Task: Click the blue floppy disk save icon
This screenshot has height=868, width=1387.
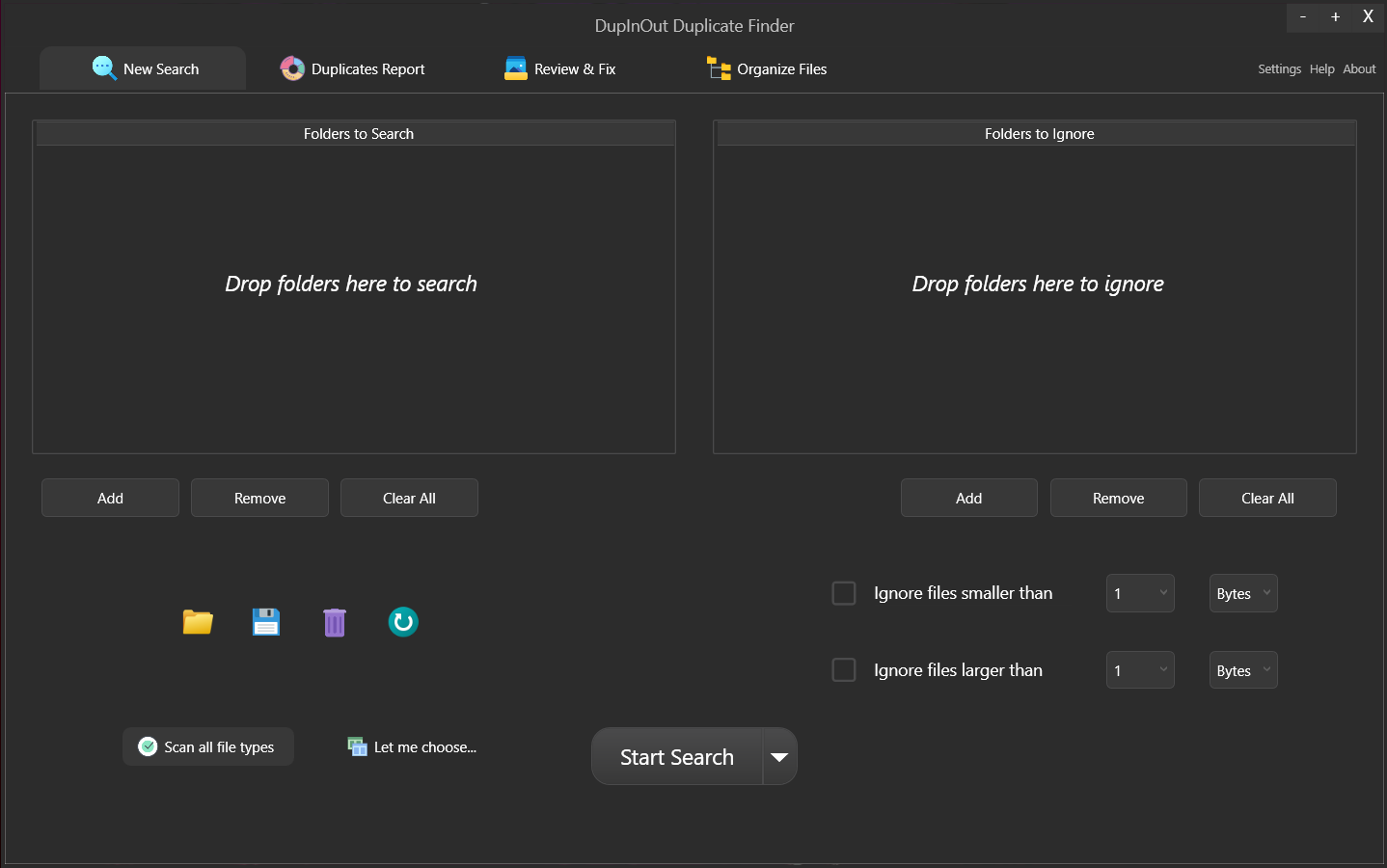Action: (x=266, y=622)
